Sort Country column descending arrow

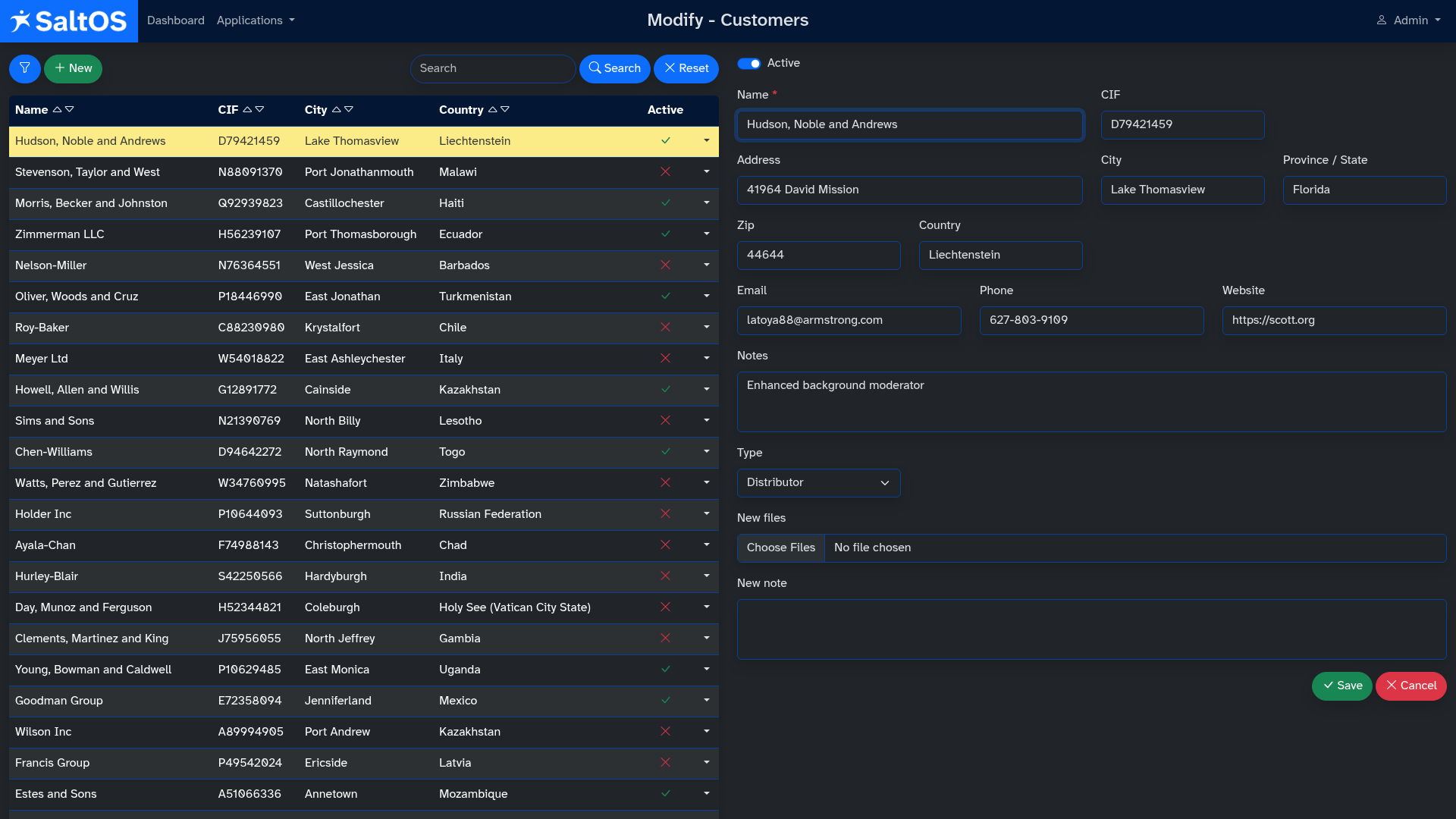pyautogui.click(x=506, y=110)
